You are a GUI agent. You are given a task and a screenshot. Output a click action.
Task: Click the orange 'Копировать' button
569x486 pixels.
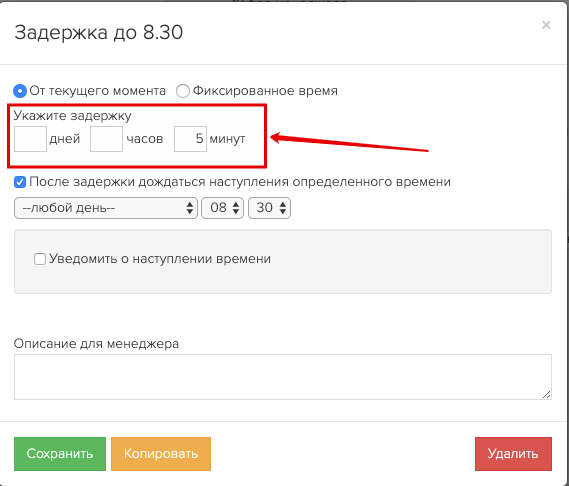[161, 454]
